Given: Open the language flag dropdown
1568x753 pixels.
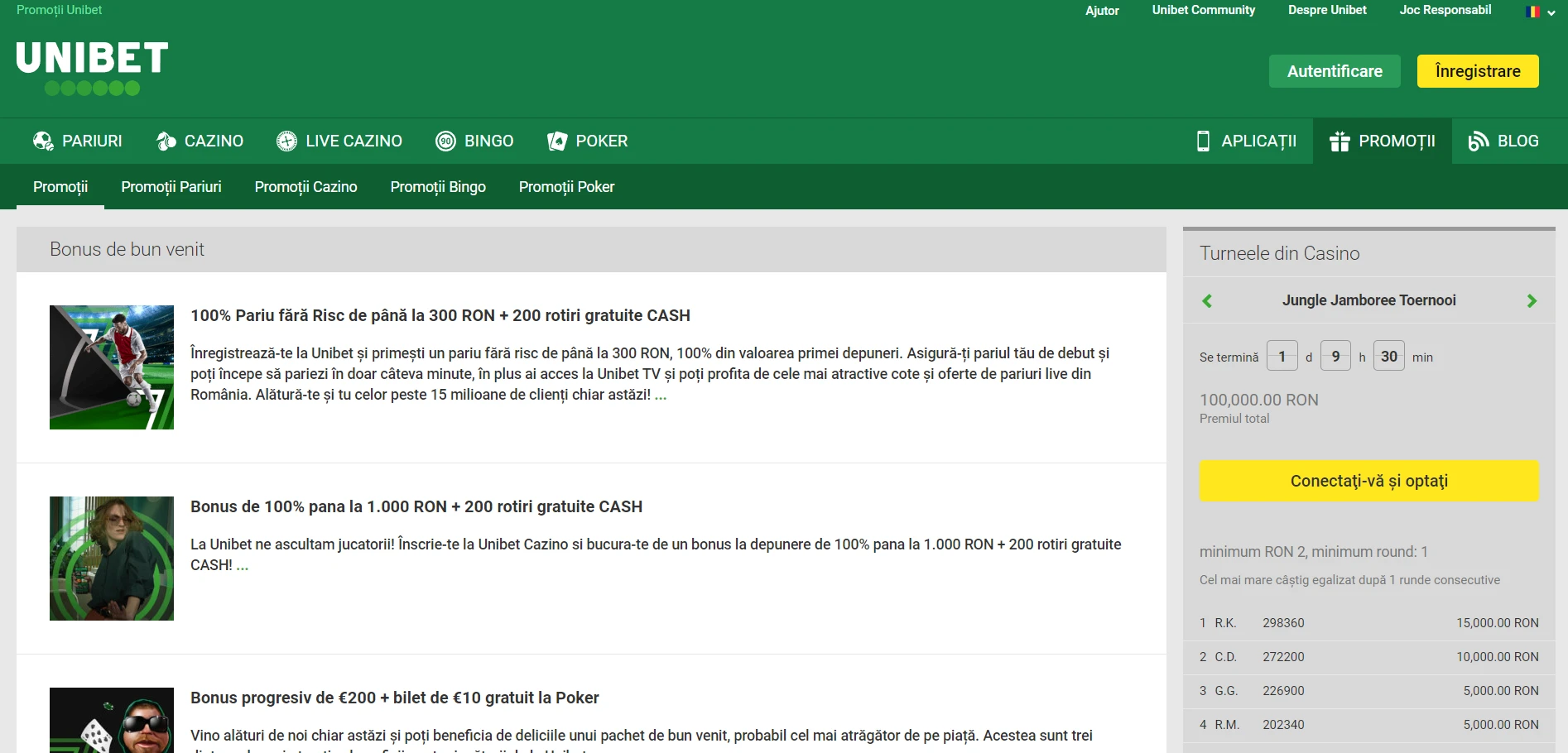Looking at the screenshot, I should 1540,12.
